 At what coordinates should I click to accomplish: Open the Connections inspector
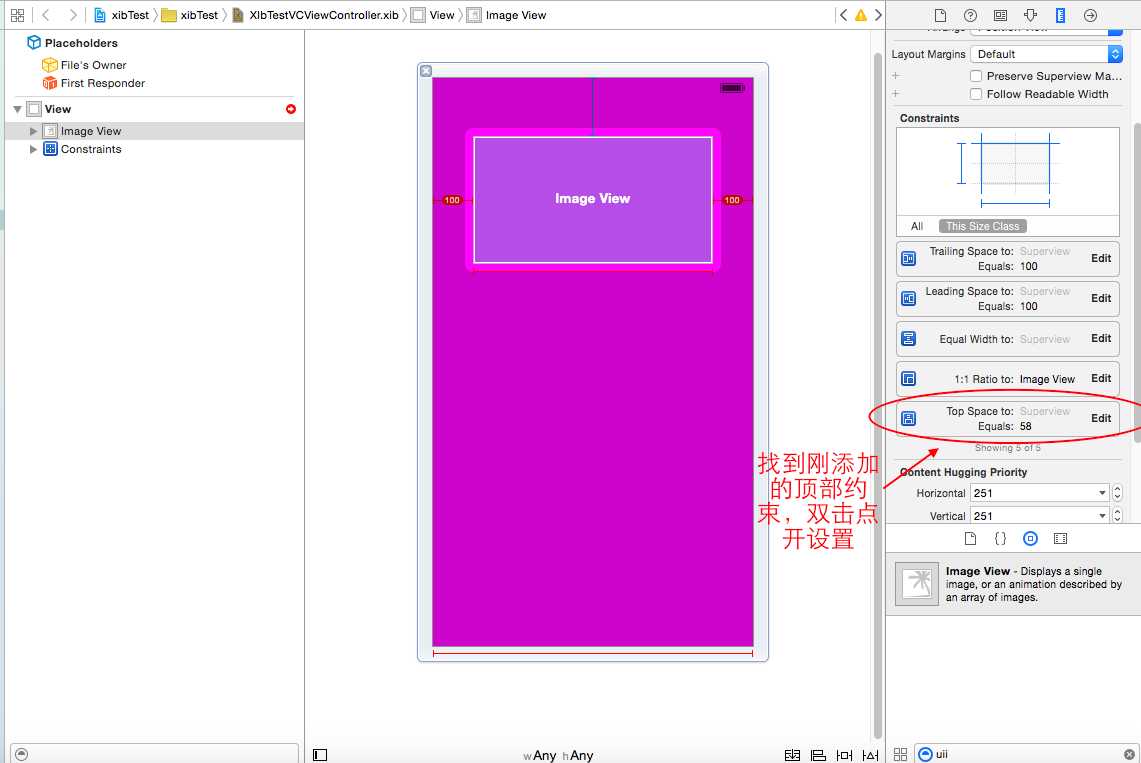coord(1090,15)
